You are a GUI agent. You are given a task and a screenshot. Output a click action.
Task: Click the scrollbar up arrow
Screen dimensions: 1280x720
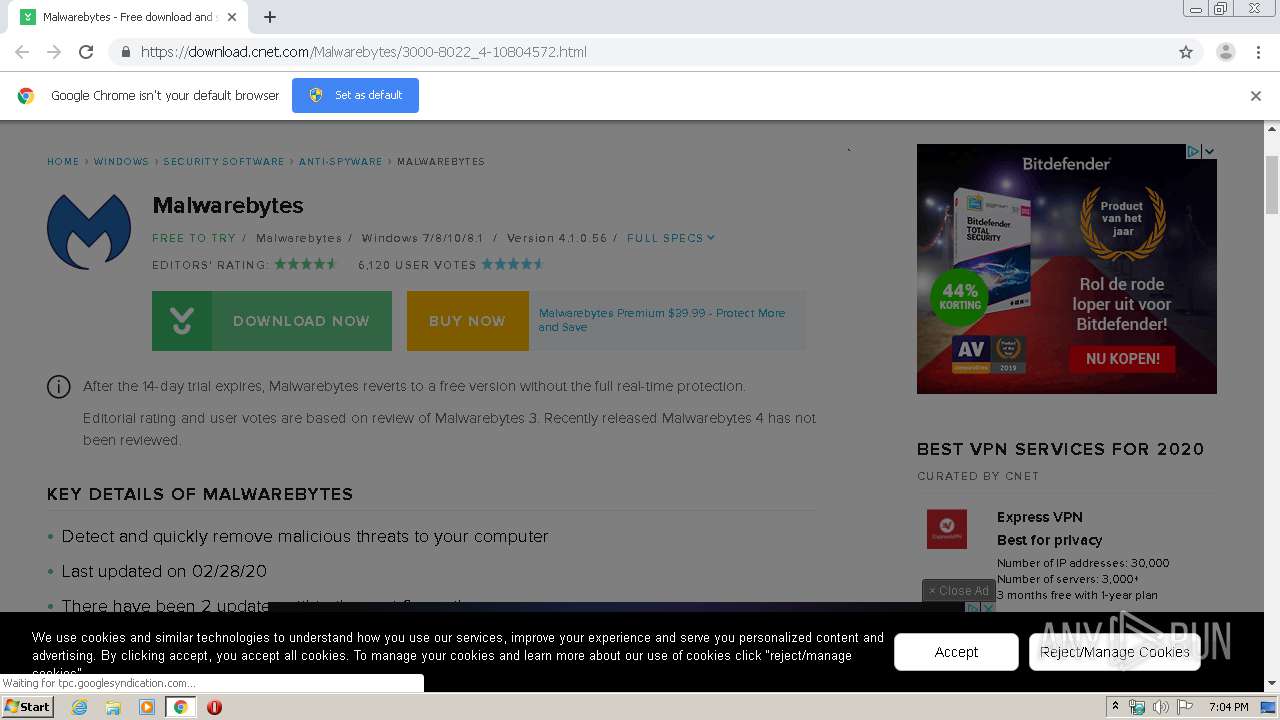1272,129
